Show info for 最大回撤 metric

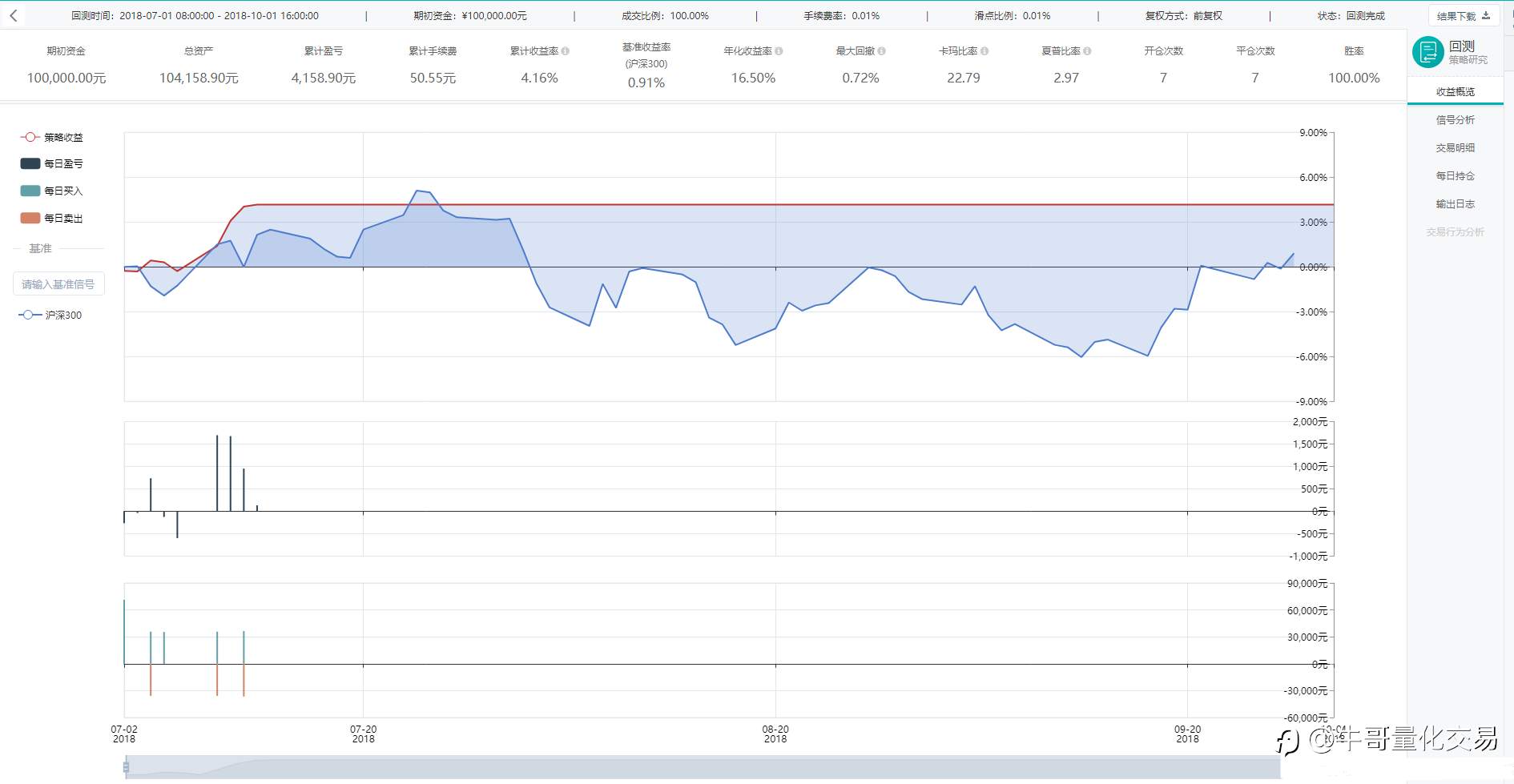pyautogui.click(x=881, y=50)
